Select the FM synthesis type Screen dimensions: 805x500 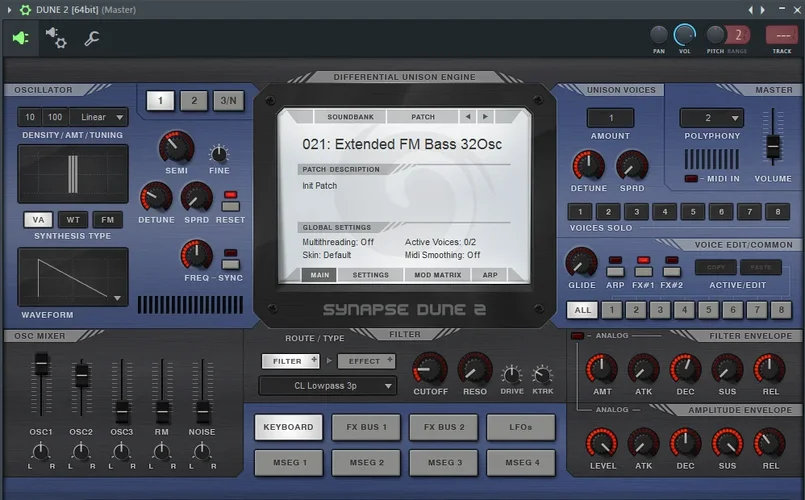(107, 220)
